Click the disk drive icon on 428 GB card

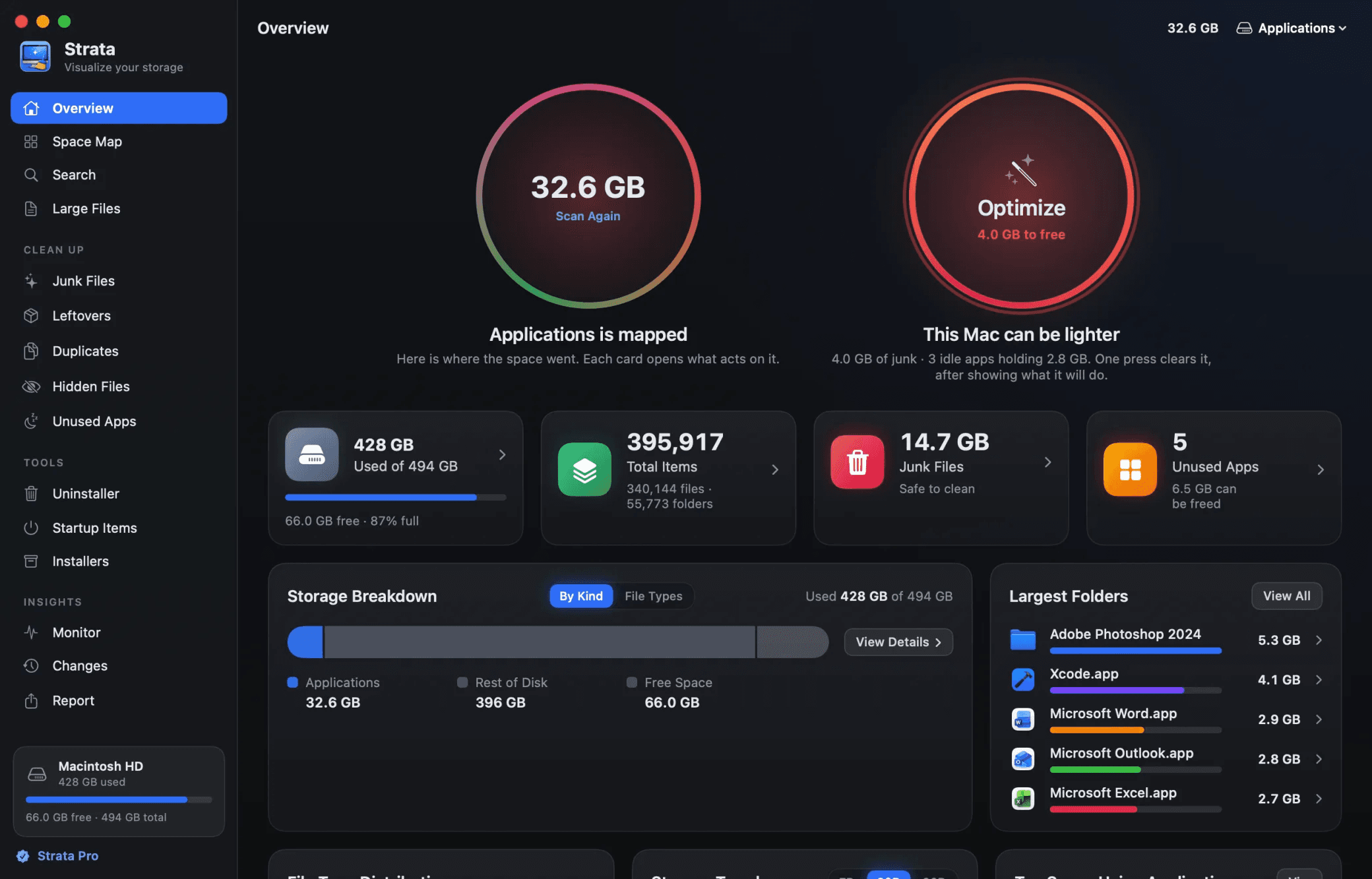point(311,454)
